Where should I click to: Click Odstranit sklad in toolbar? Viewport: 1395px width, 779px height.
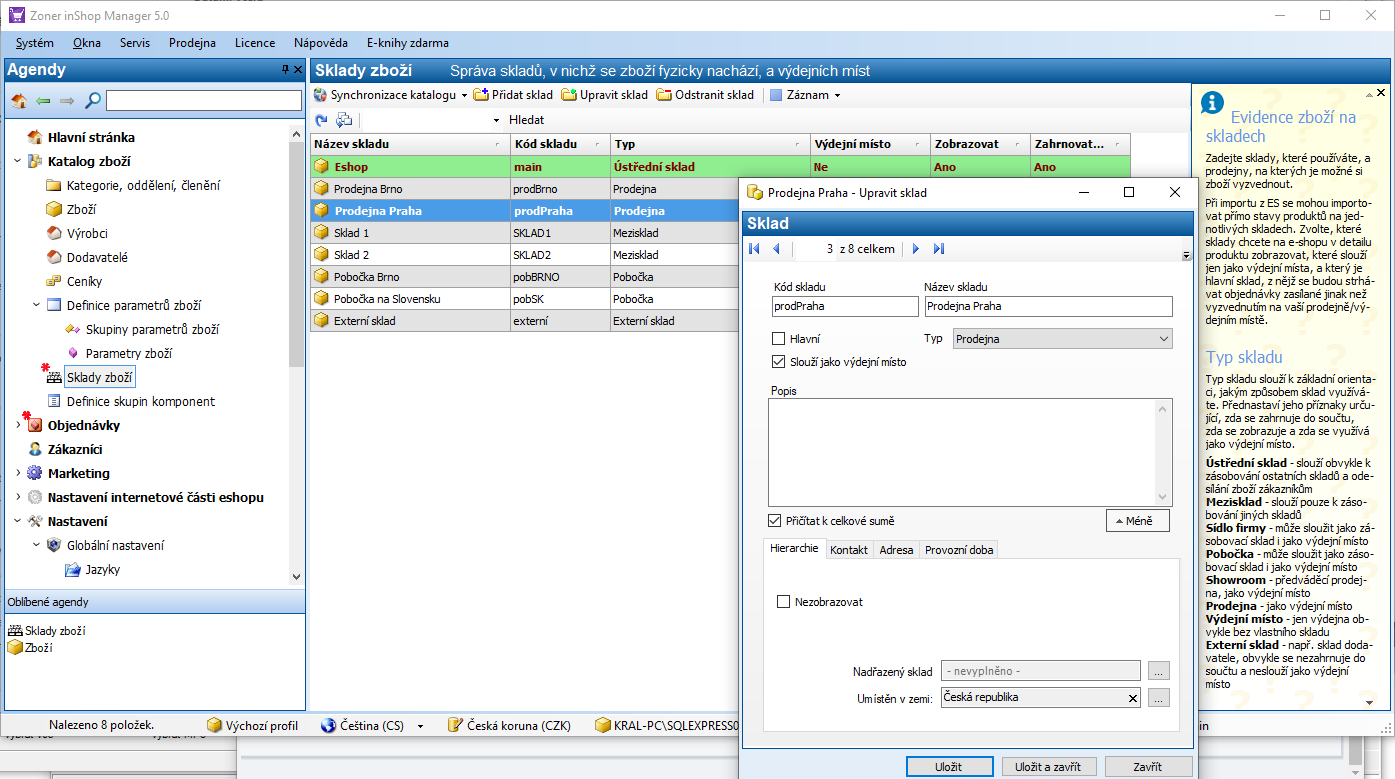pyautogui.click(x=705, y=95)
